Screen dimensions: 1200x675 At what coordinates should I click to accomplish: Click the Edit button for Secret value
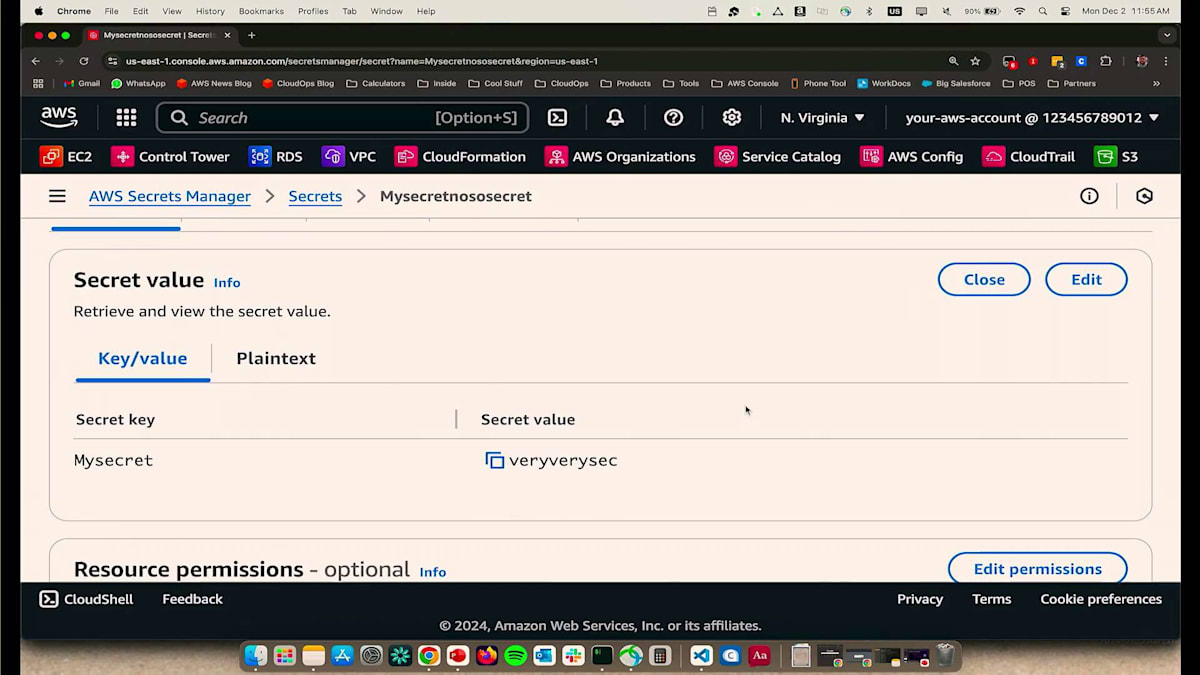pyautogui.click(x=1086, y=280)
